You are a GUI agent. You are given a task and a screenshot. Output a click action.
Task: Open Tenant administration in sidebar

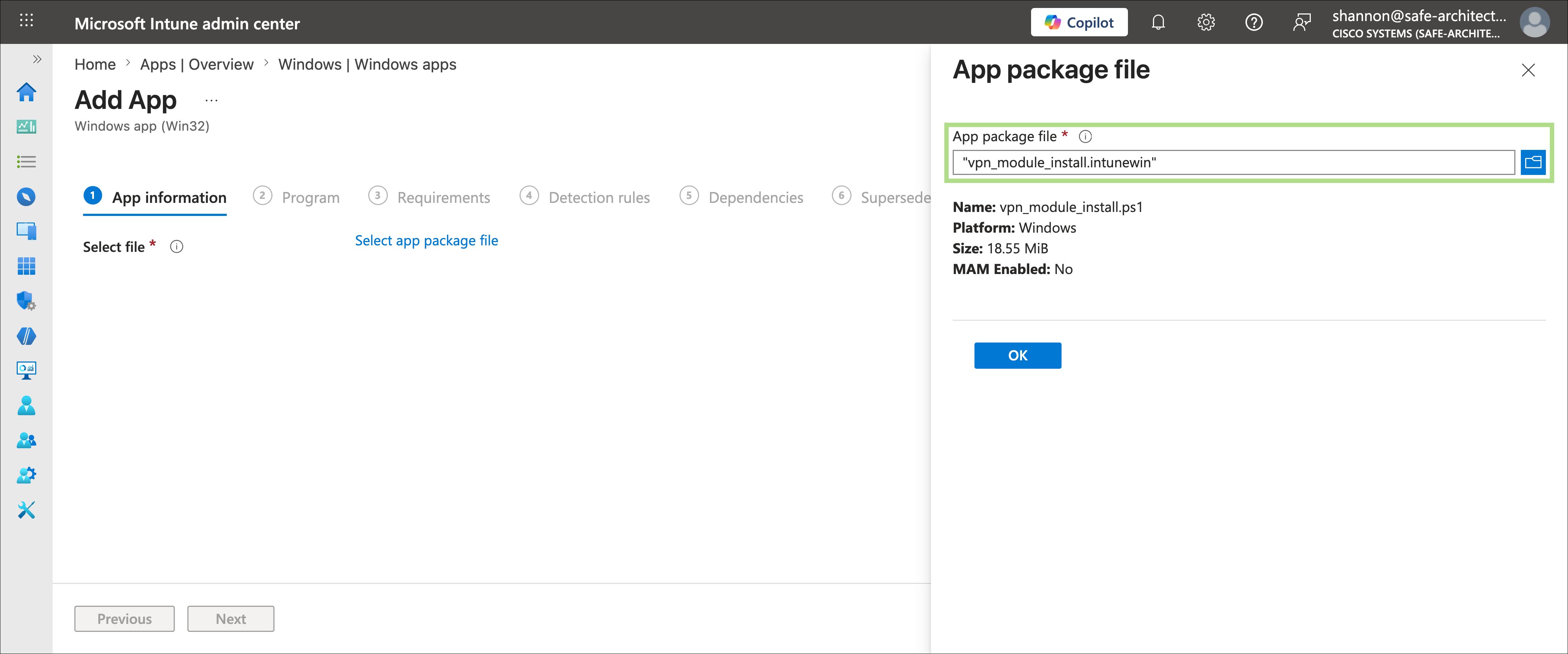pos(26,475)
